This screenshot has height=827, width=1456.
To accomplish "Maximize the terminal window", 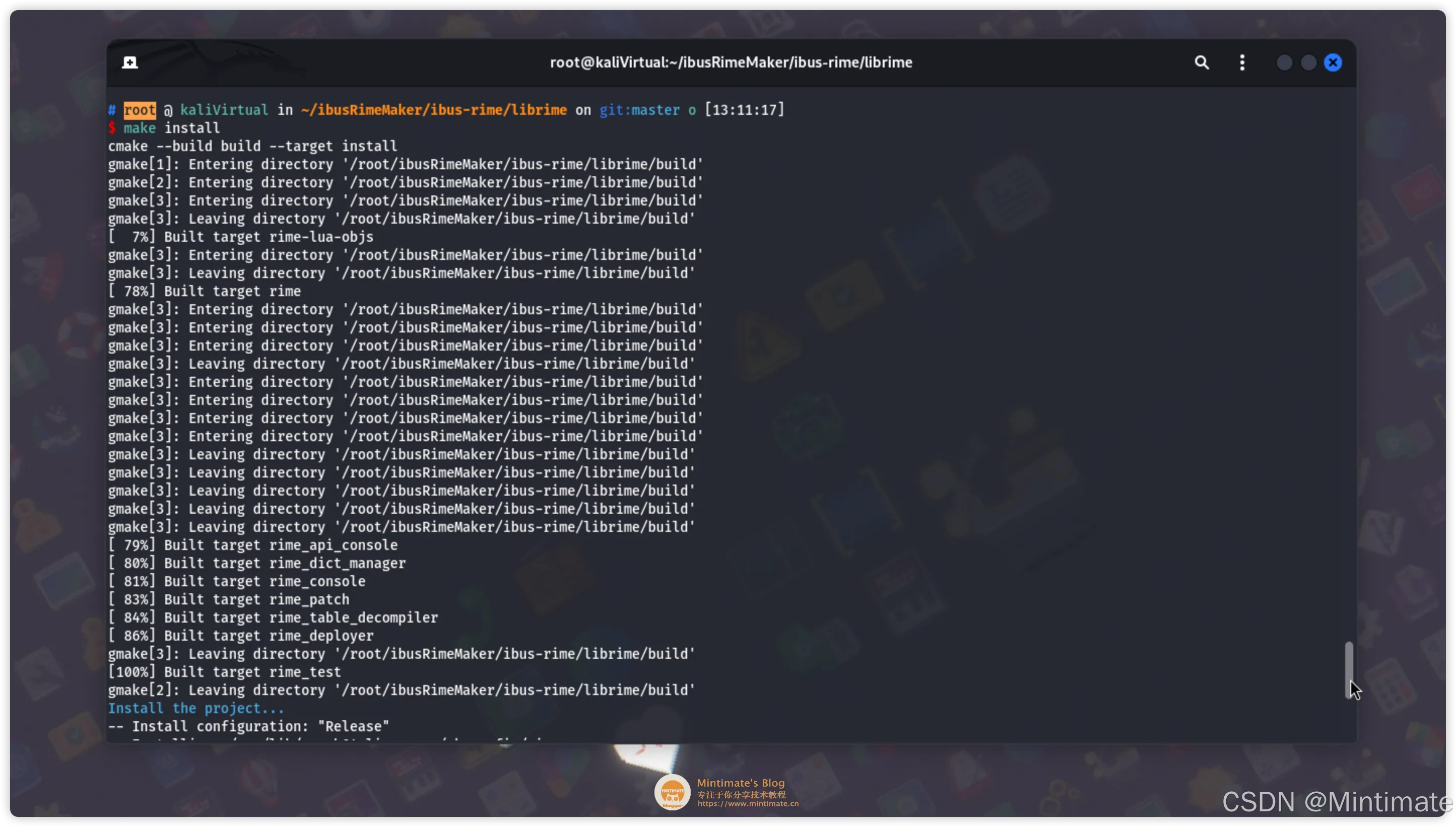I will coord(1308,62).
